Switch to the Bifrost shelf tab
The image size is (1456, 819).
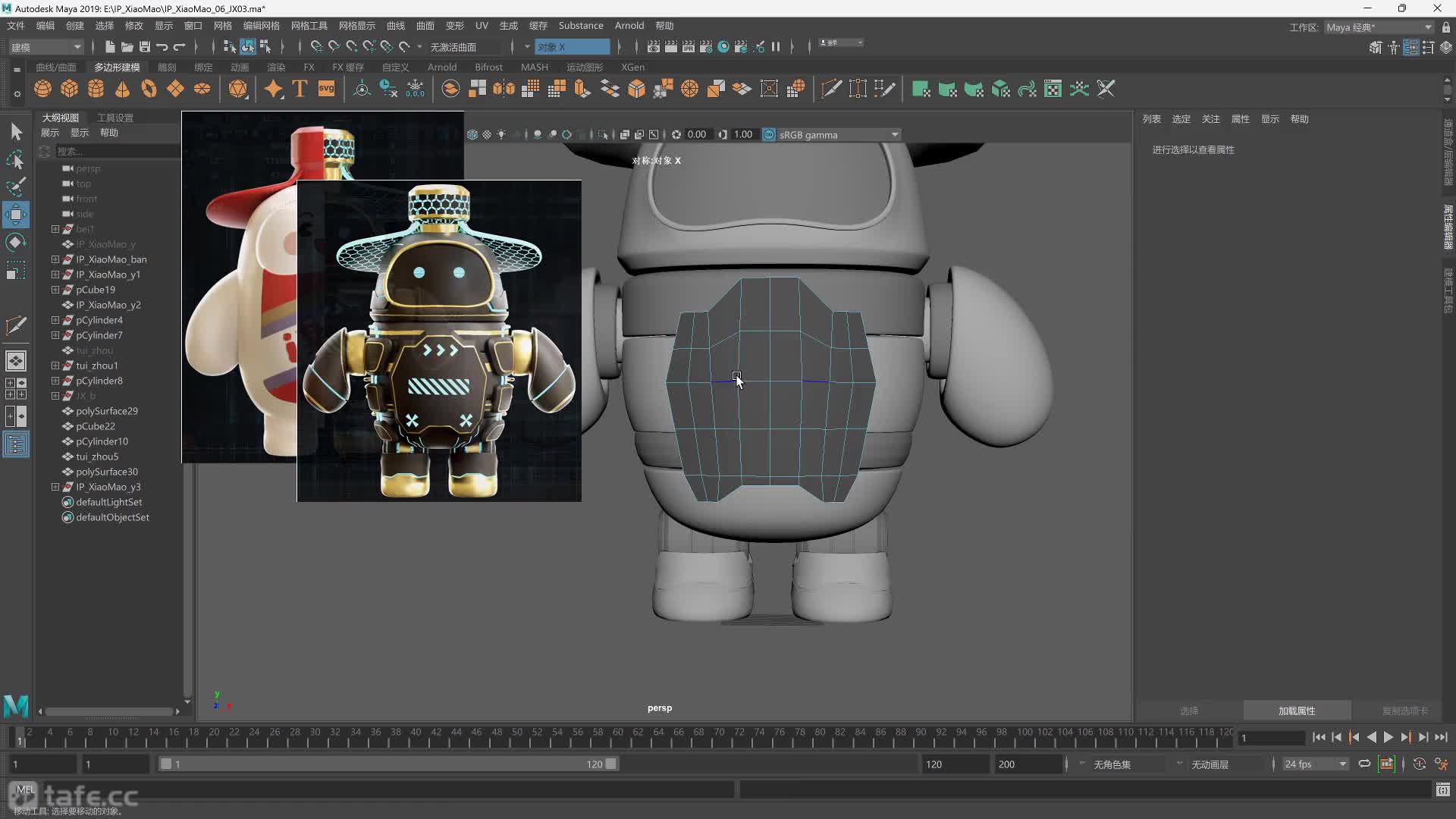click(488, 67)
